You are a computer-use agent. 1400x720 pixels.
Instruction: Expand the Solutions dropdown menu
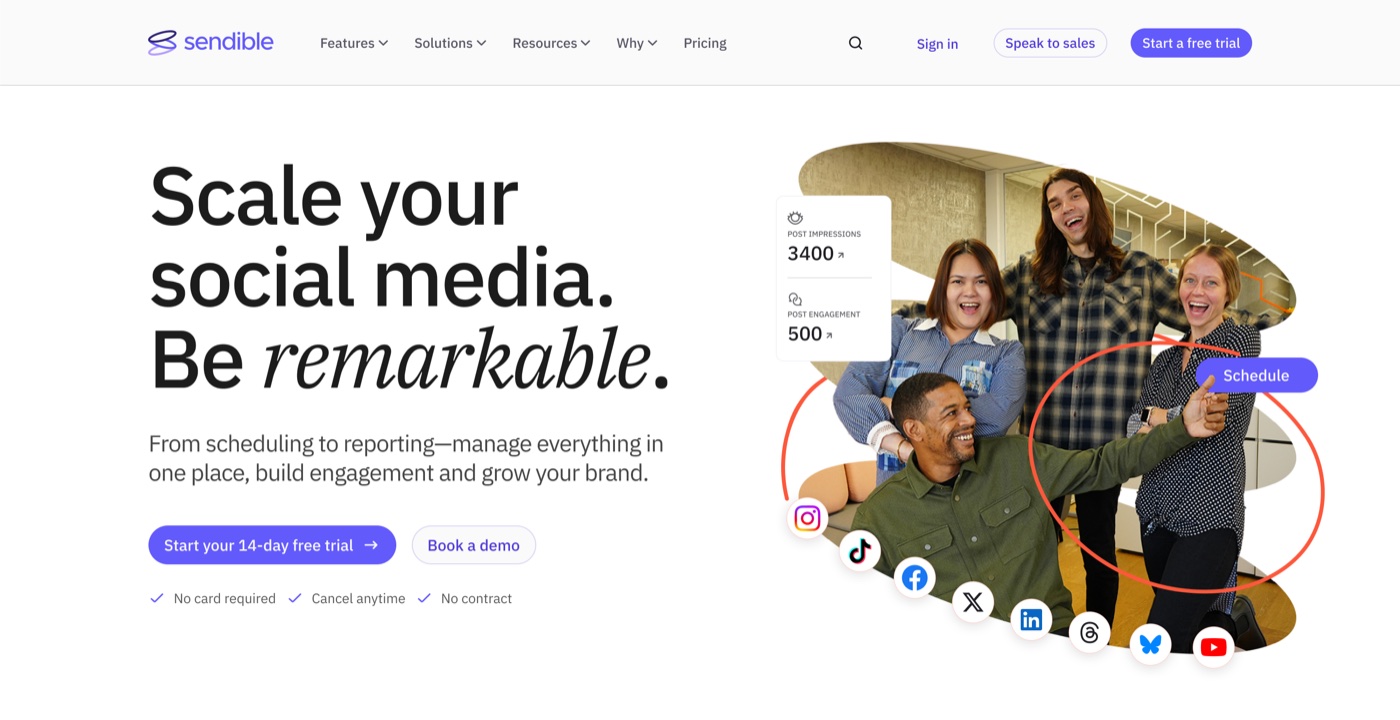450,43
